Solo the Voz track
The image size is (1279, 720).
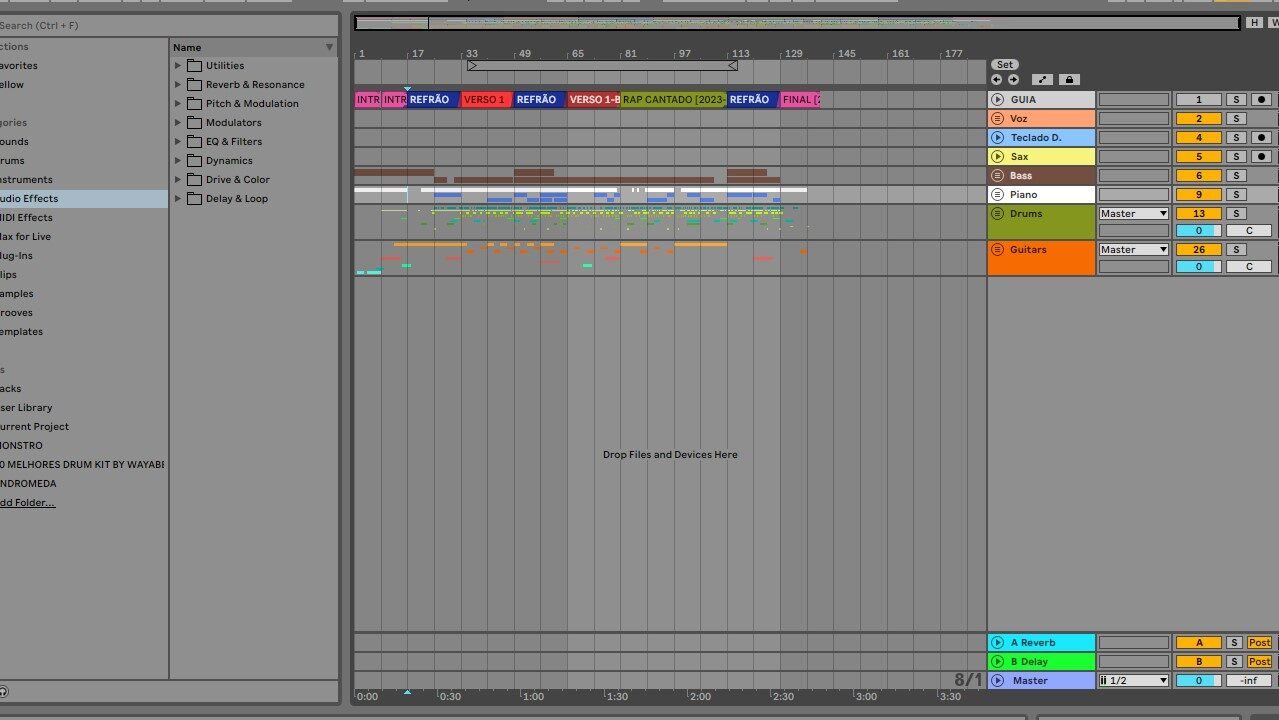click(x=1236, y=119)
